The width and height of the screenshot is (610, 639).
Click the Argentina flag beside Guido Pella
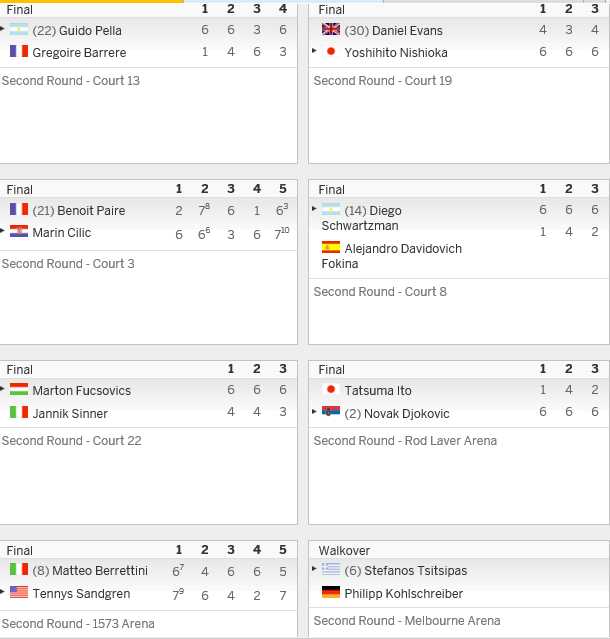point(19,29)
